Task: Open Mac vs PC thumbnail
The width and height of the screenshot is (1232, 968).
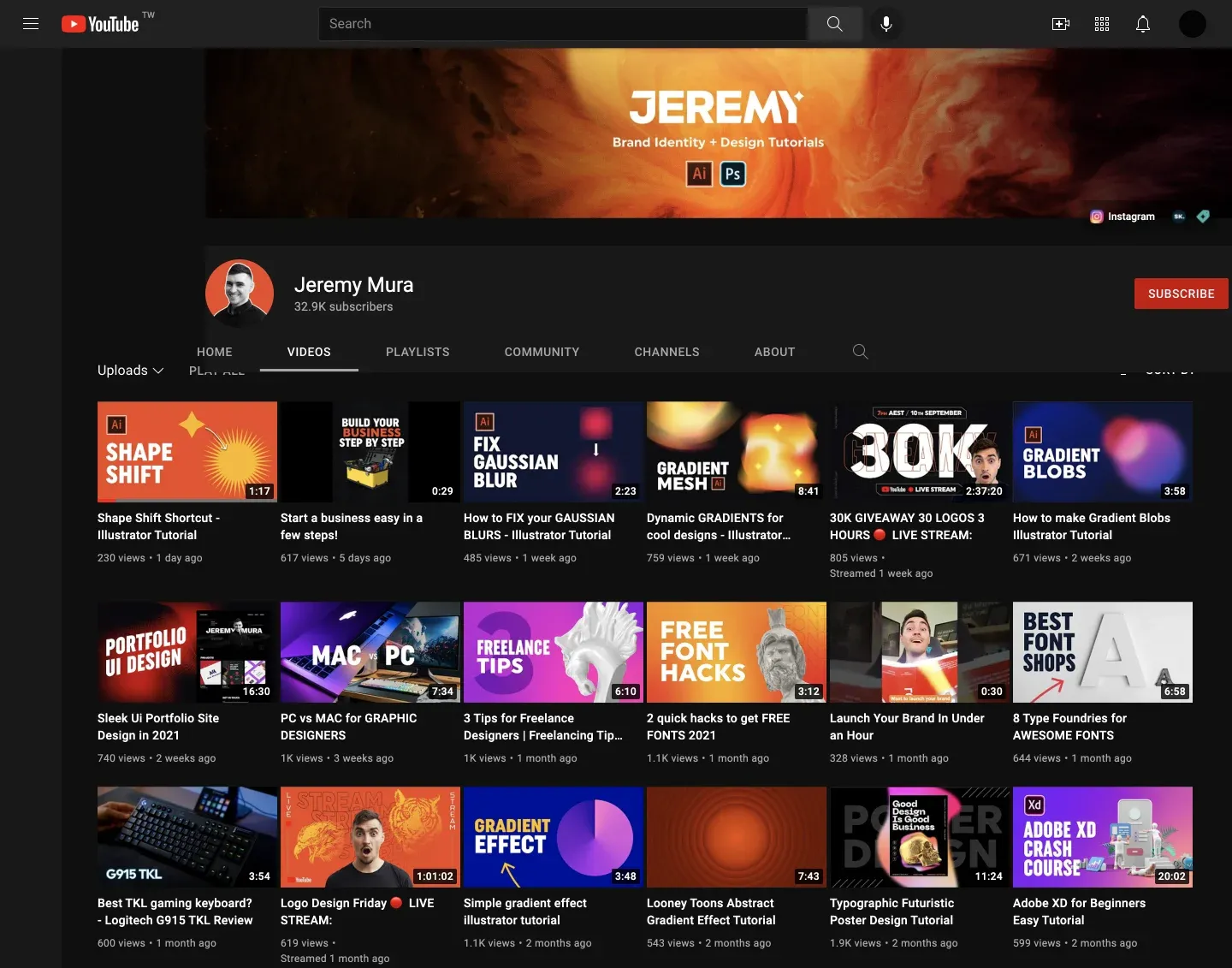Action: [x=370, y=652]
